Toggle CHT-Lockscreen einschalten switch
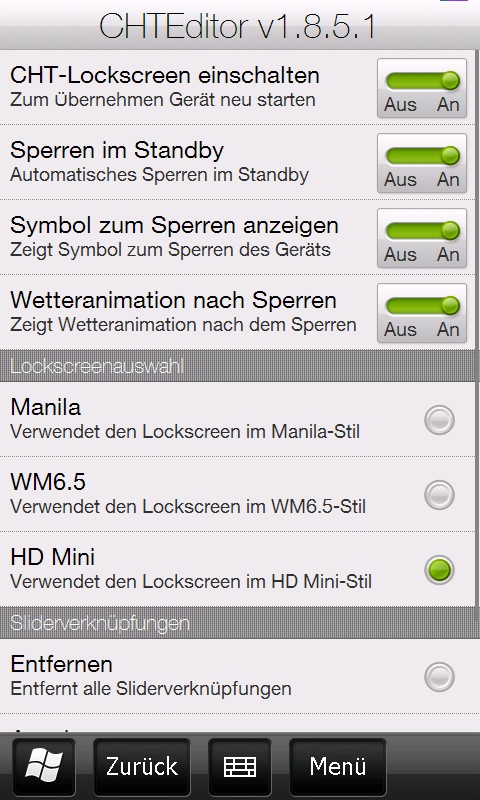Screen dimensions: 480x800 tap(422, 88)
